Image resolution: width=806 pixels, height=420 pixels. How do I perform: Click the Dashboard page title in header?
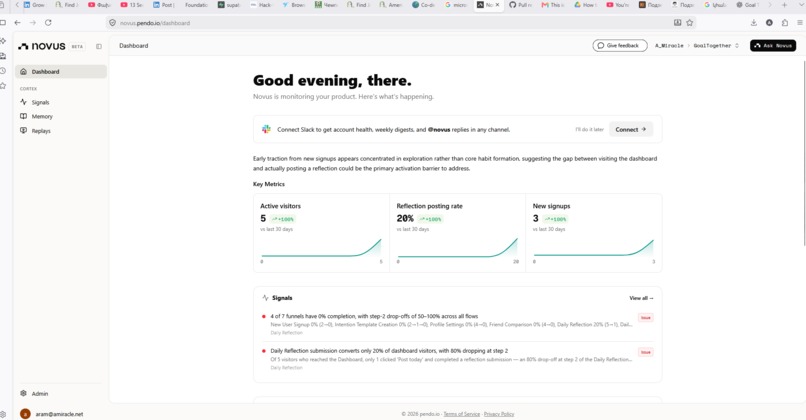(134, 46)
